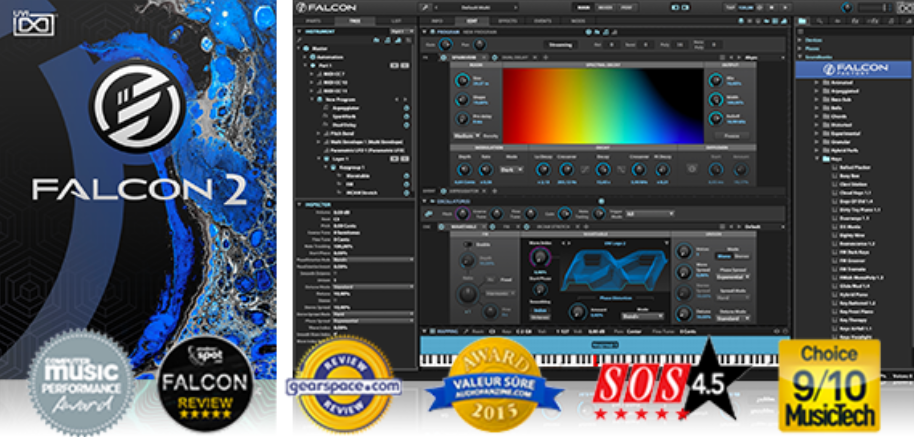Image resolution: width=914 pixels, height=437 pixels.
Task: Click the wrench icon beside the preset name
Action: point(424,8)
